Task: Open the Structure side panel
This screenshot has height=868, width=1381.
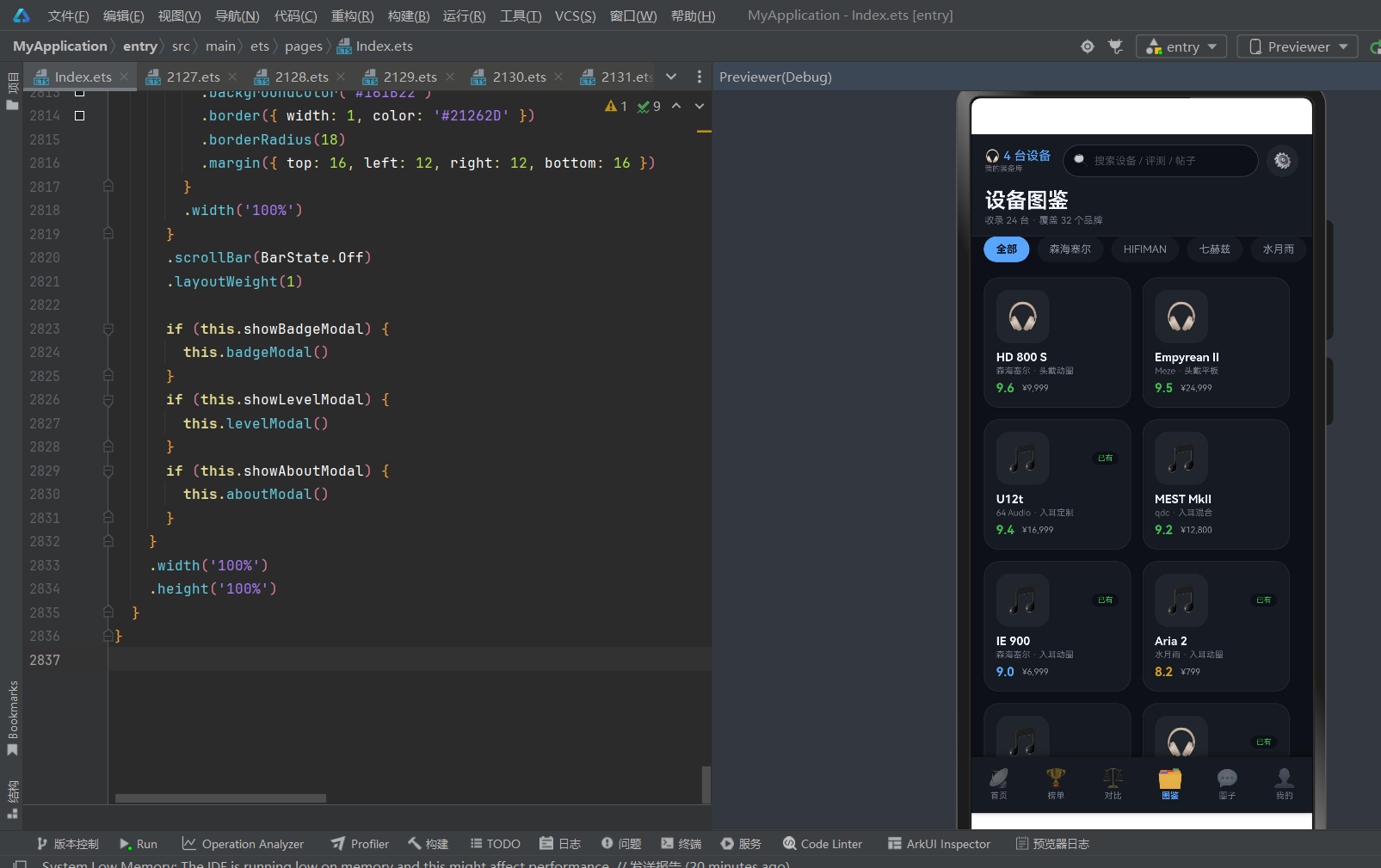Action: pyautogui.click(x=12, y=799)
